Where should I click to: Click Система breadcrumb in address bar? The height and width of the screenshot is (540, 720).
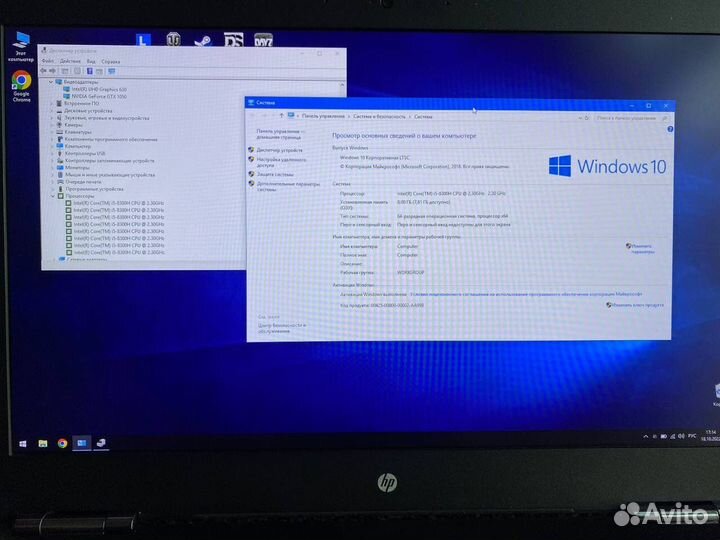(423, 117)
